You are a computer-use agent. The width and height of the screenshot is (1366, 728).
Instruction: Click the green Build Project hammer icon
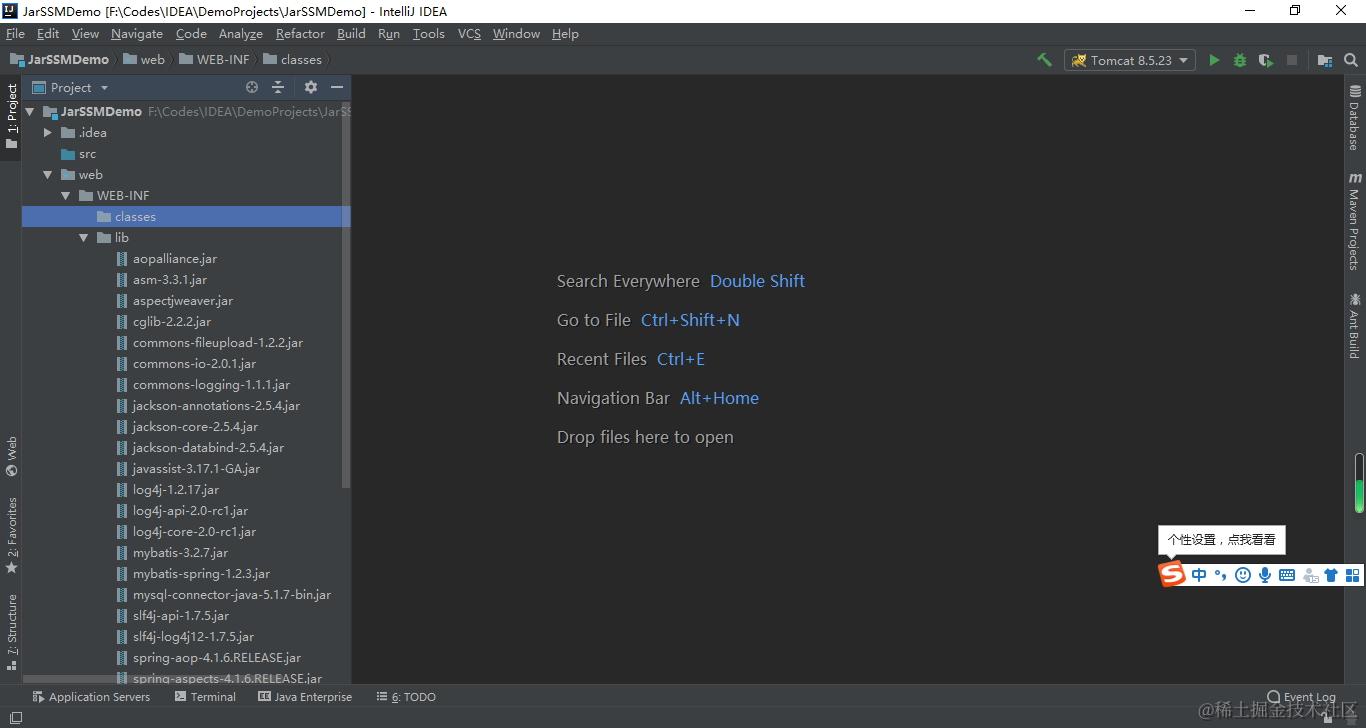[x=1044, y=60]
